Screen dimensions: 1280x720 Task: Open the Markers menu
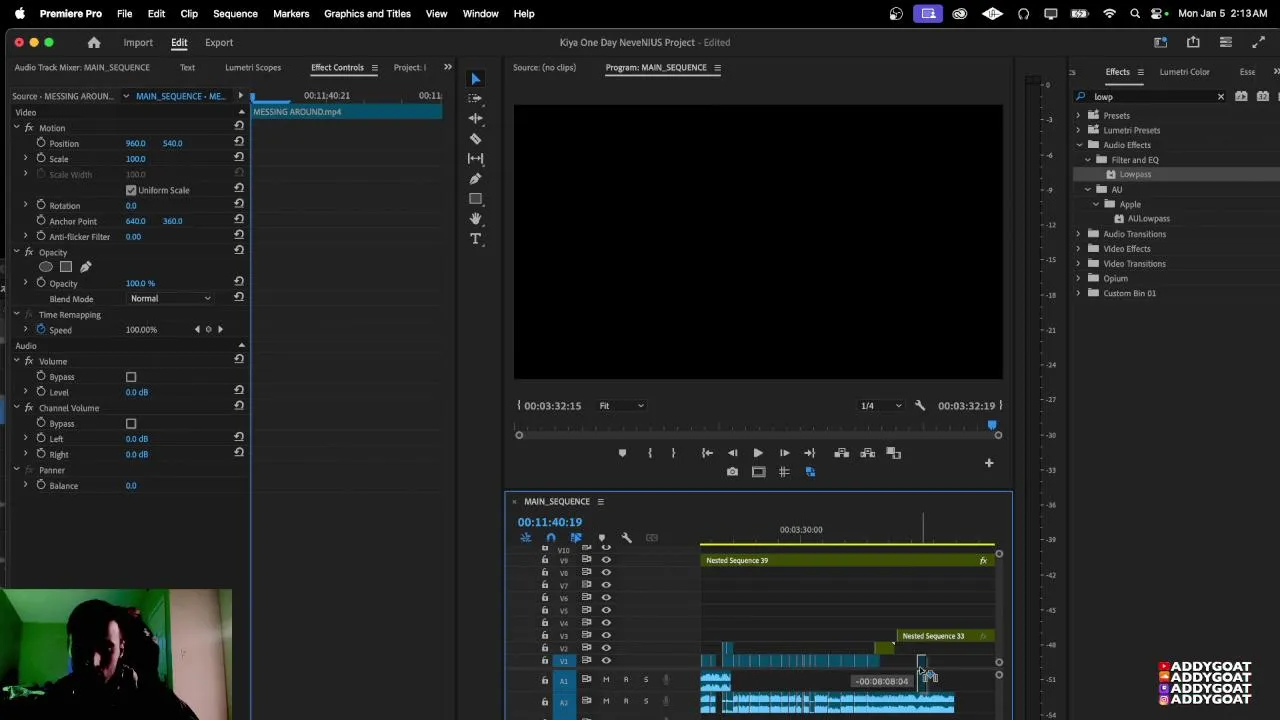tap(291, 14)
